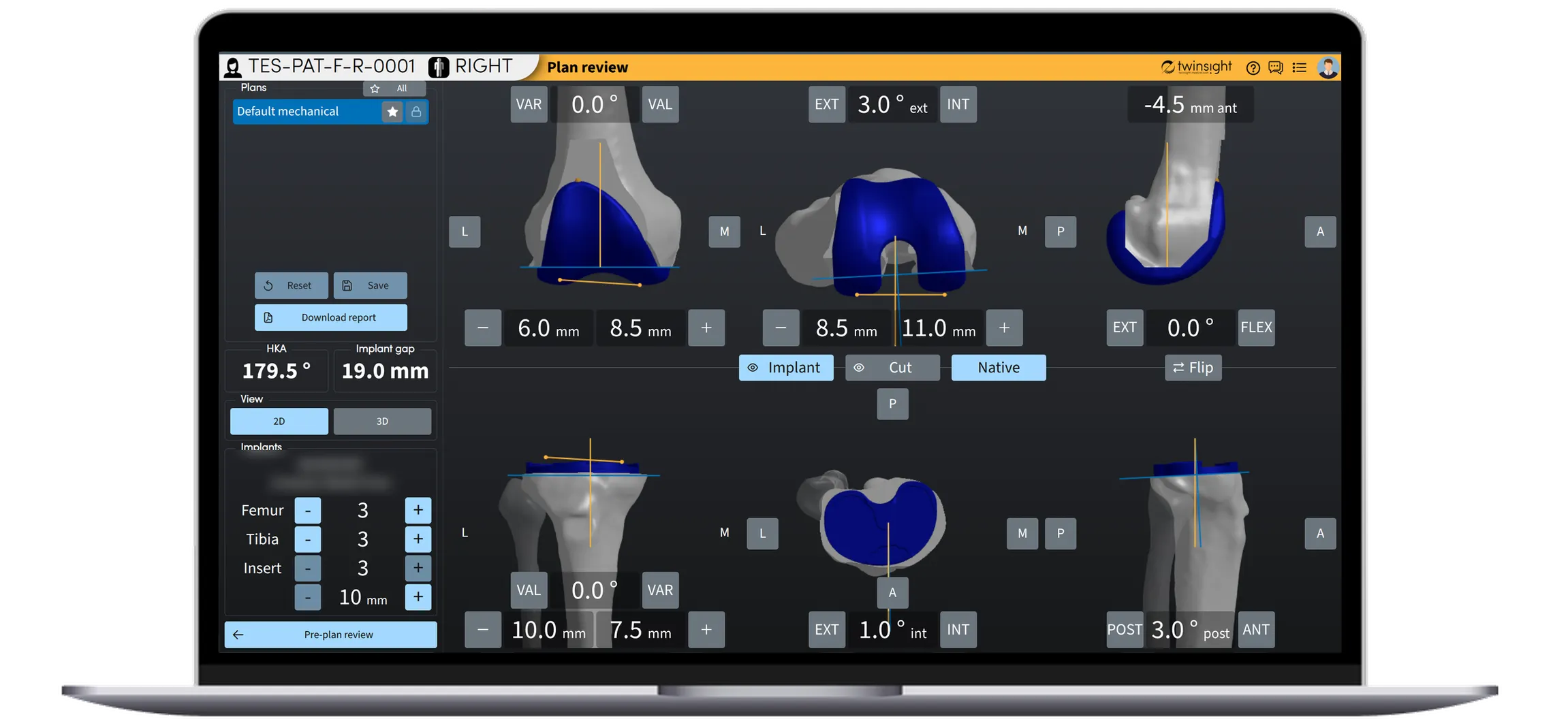This screenshot has height=719, width=1568.
Task: Select tibia axial L view button
Action: pyautogui.click(x=762, y=534)
